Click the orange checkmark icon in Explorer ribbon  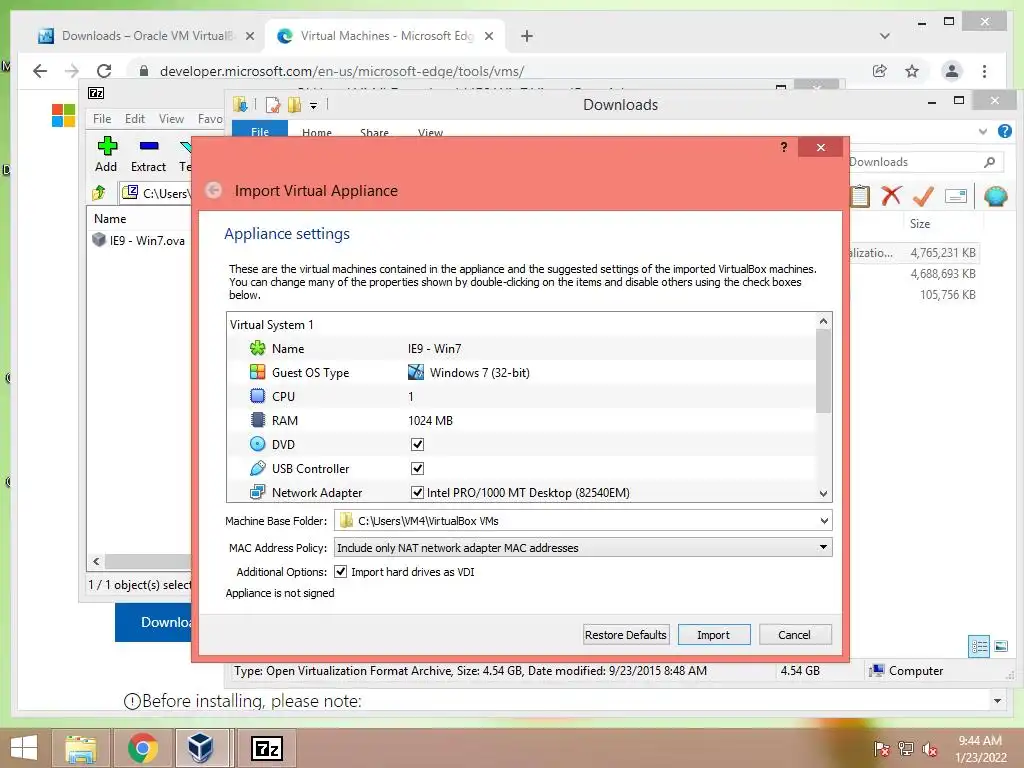pos(923,195)
